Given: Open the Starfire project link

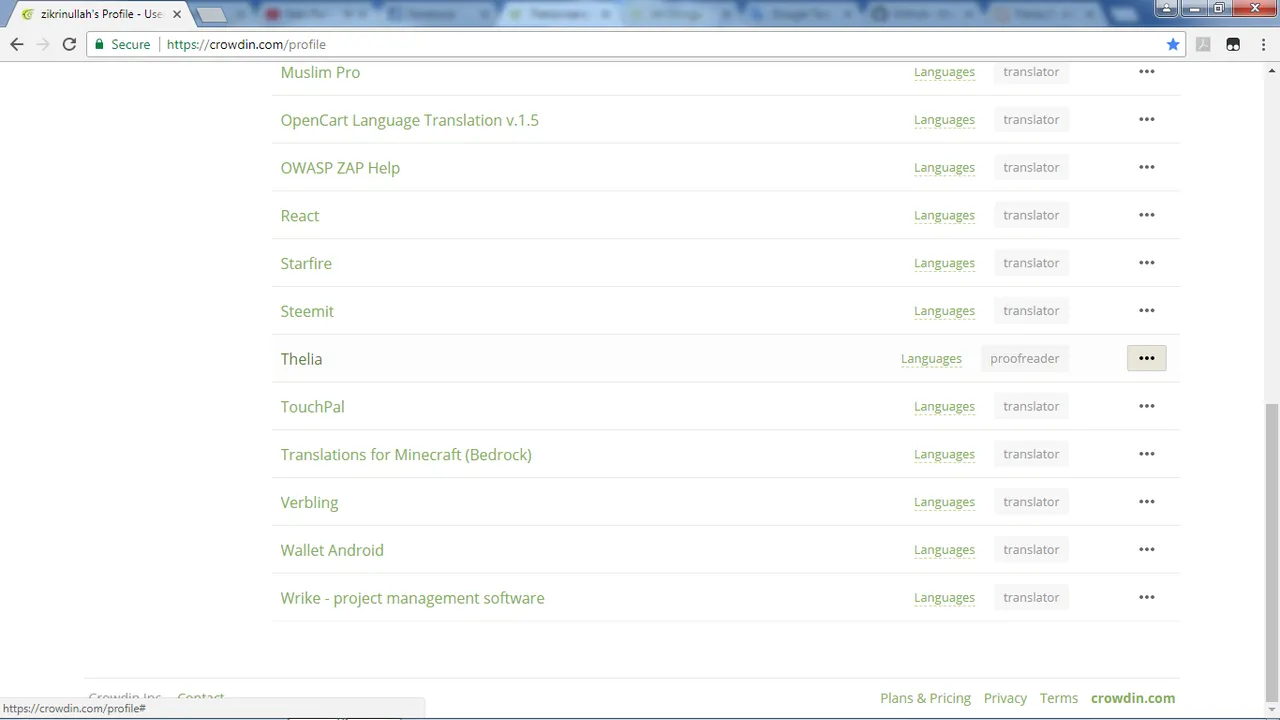Looking at the screenshot, I should click(x=306, y=263).
